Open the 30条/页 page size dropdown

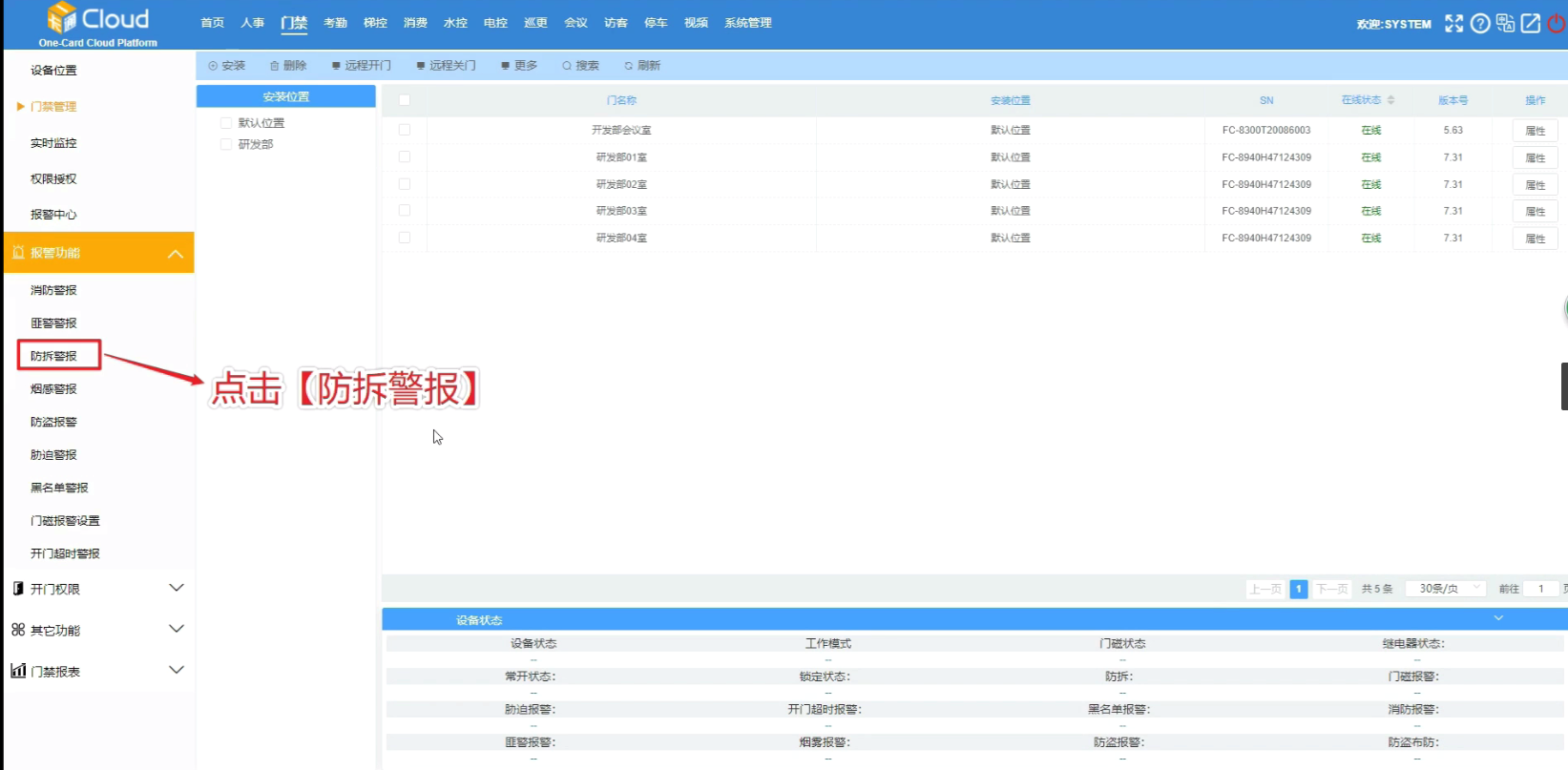click(x=1446, y=589)
